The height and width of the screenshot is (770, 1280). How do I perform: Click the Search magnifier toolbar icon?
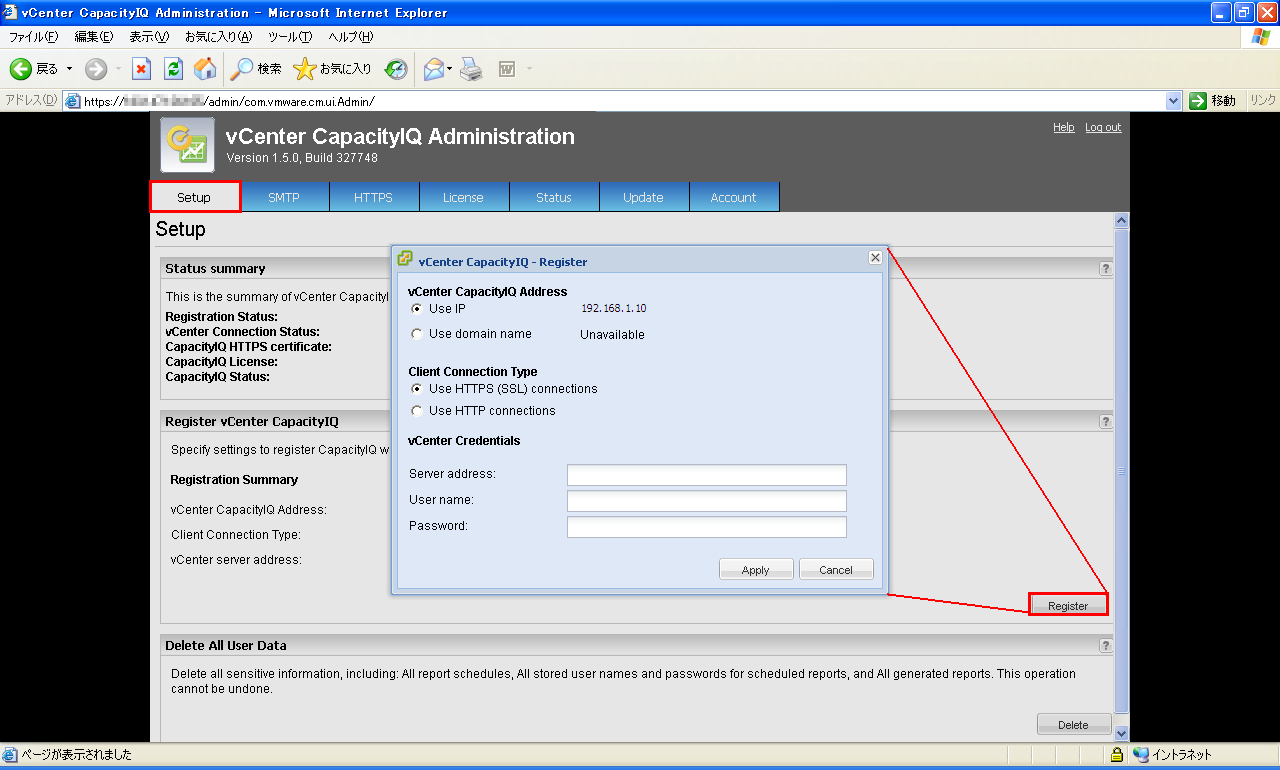pos(242,69)
